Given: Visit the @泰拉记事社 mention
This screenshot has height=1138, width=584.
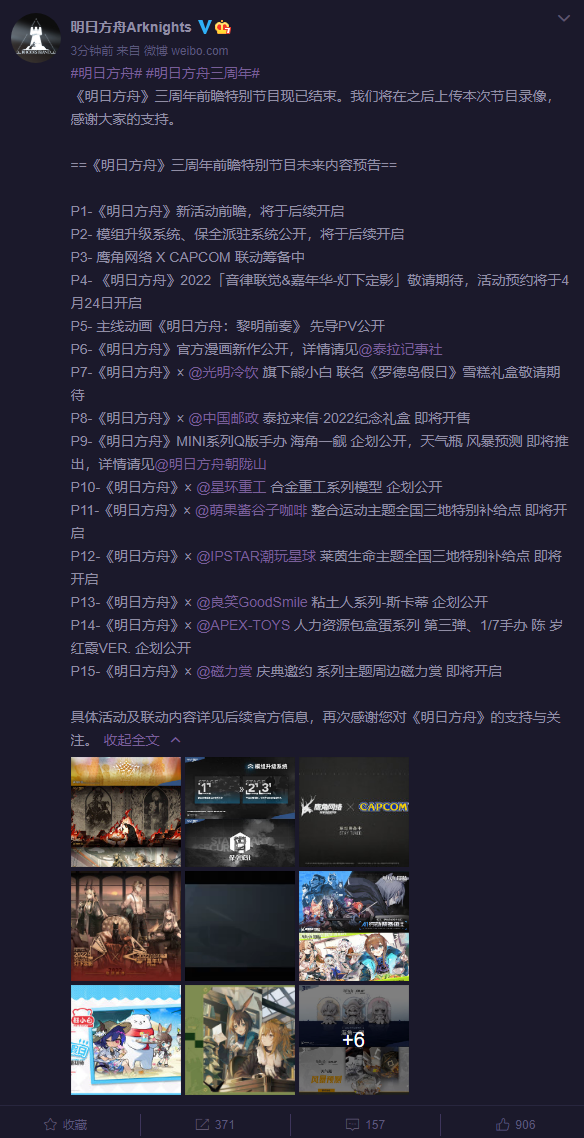Looking at the screenshot, I should tap(400, 349).
